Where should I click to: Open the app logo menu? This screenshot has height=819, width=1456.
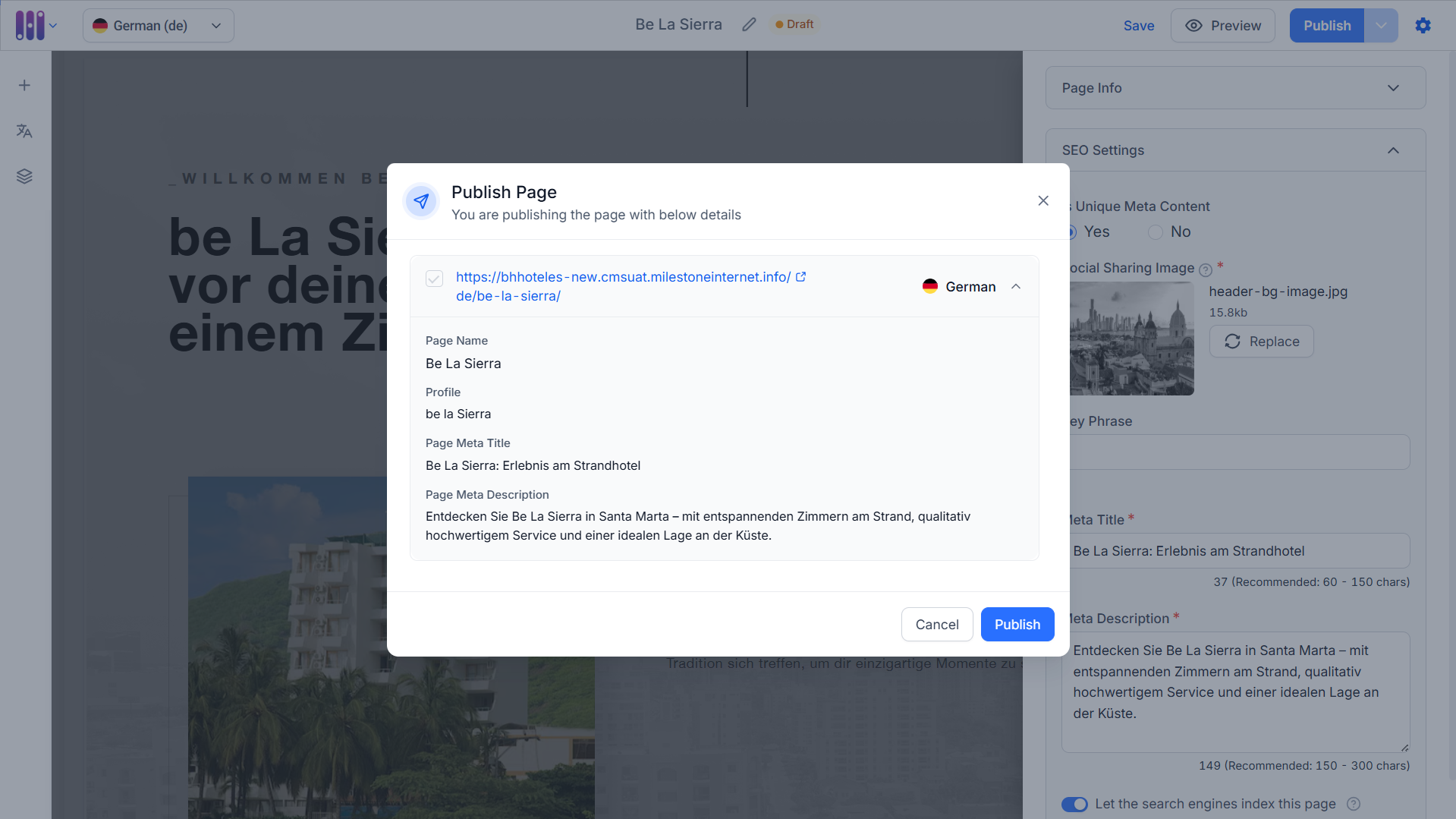(x=36, y=25)
